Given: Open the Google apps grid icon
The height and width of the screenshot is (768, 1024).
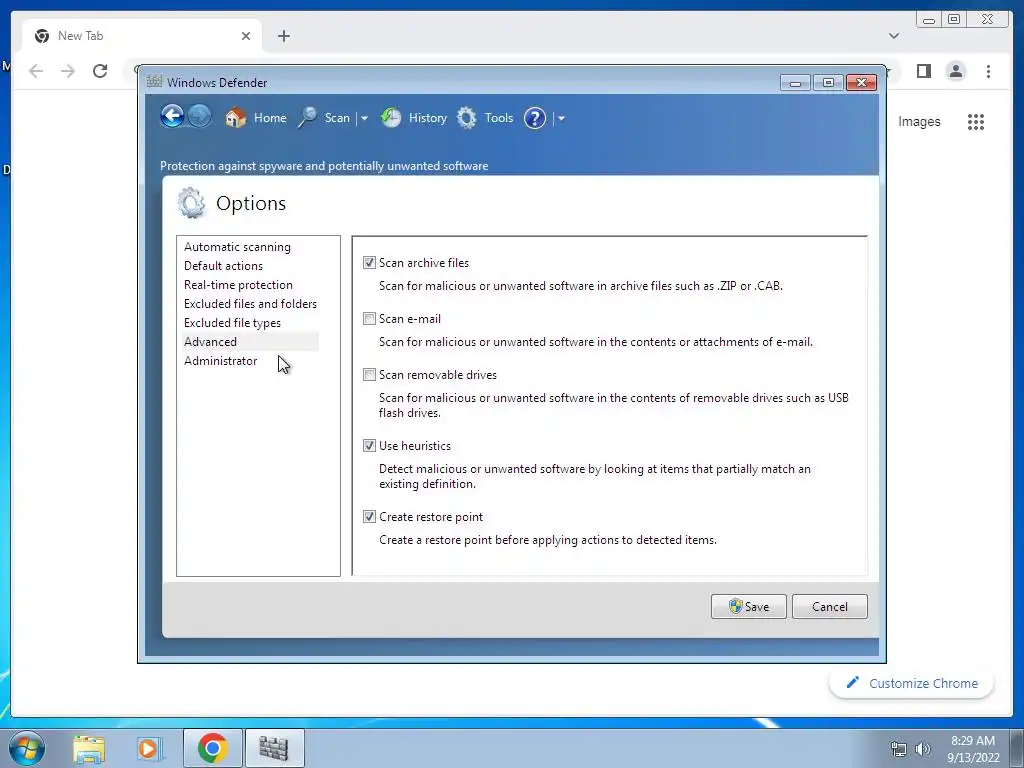Looking at the screenshot, I should point(976,121).
